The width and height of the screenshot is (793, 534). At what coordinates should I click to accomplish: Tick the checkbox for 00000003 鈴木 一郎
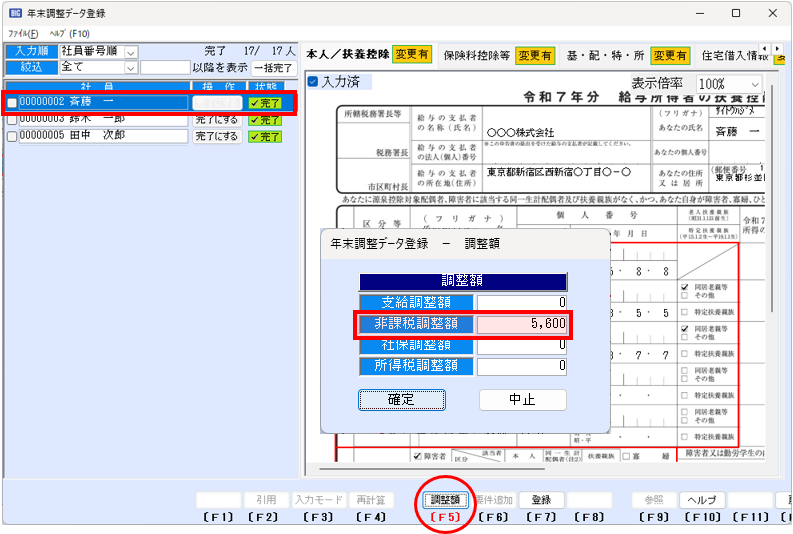tap(12, 119)
